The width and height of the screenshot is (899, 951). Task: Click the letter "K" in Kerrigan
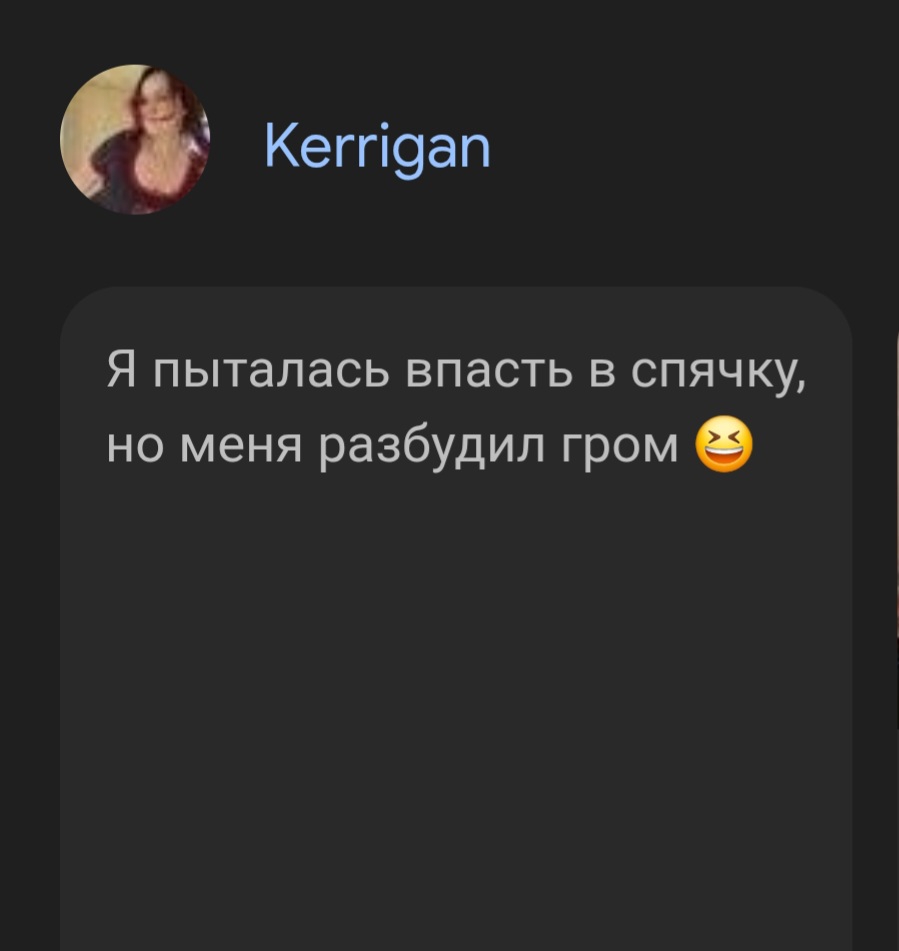pos(280,146)
